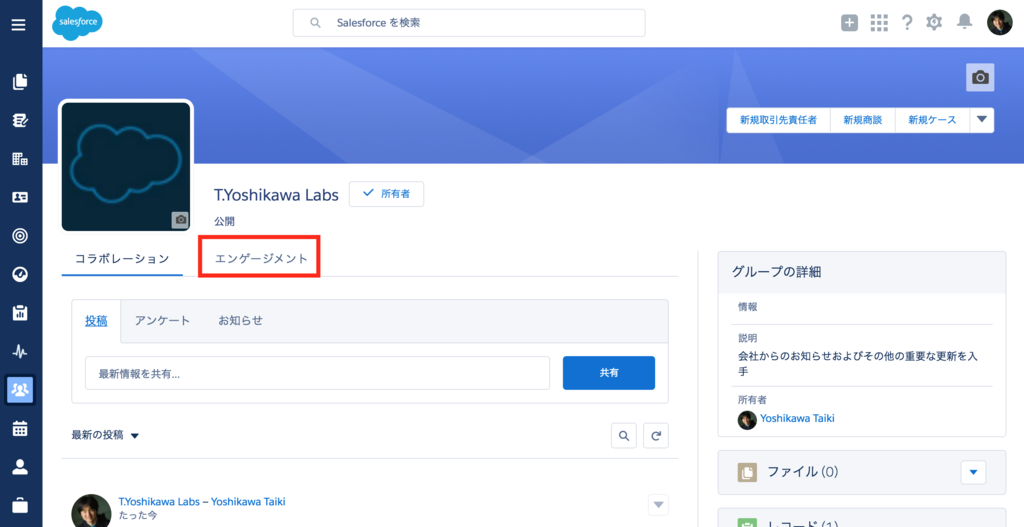Click the 共有 share button

609,373
